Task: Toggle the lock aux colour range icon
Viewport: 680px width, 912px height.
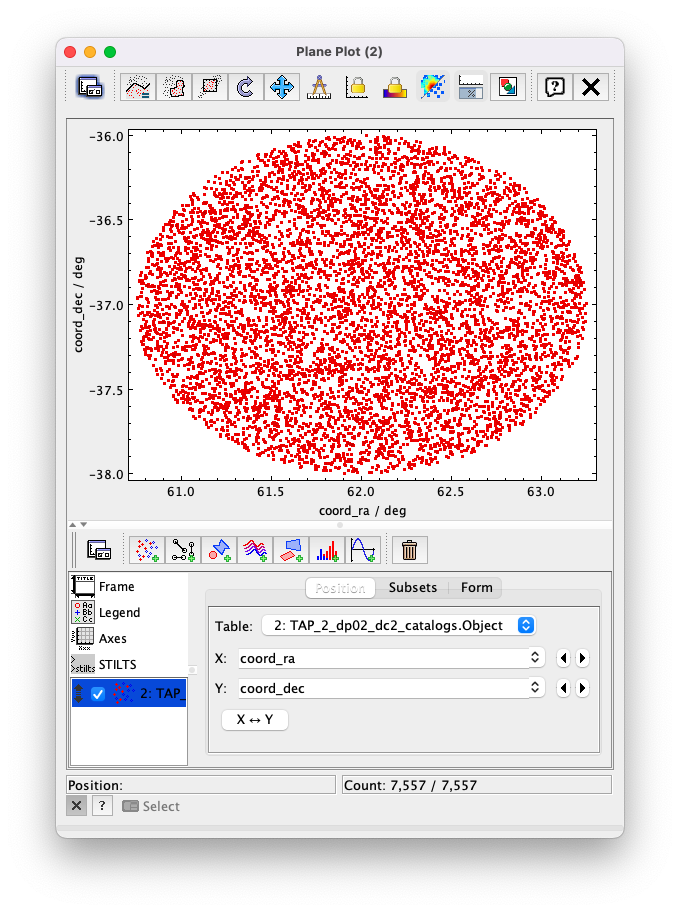Action: [394, 87]
